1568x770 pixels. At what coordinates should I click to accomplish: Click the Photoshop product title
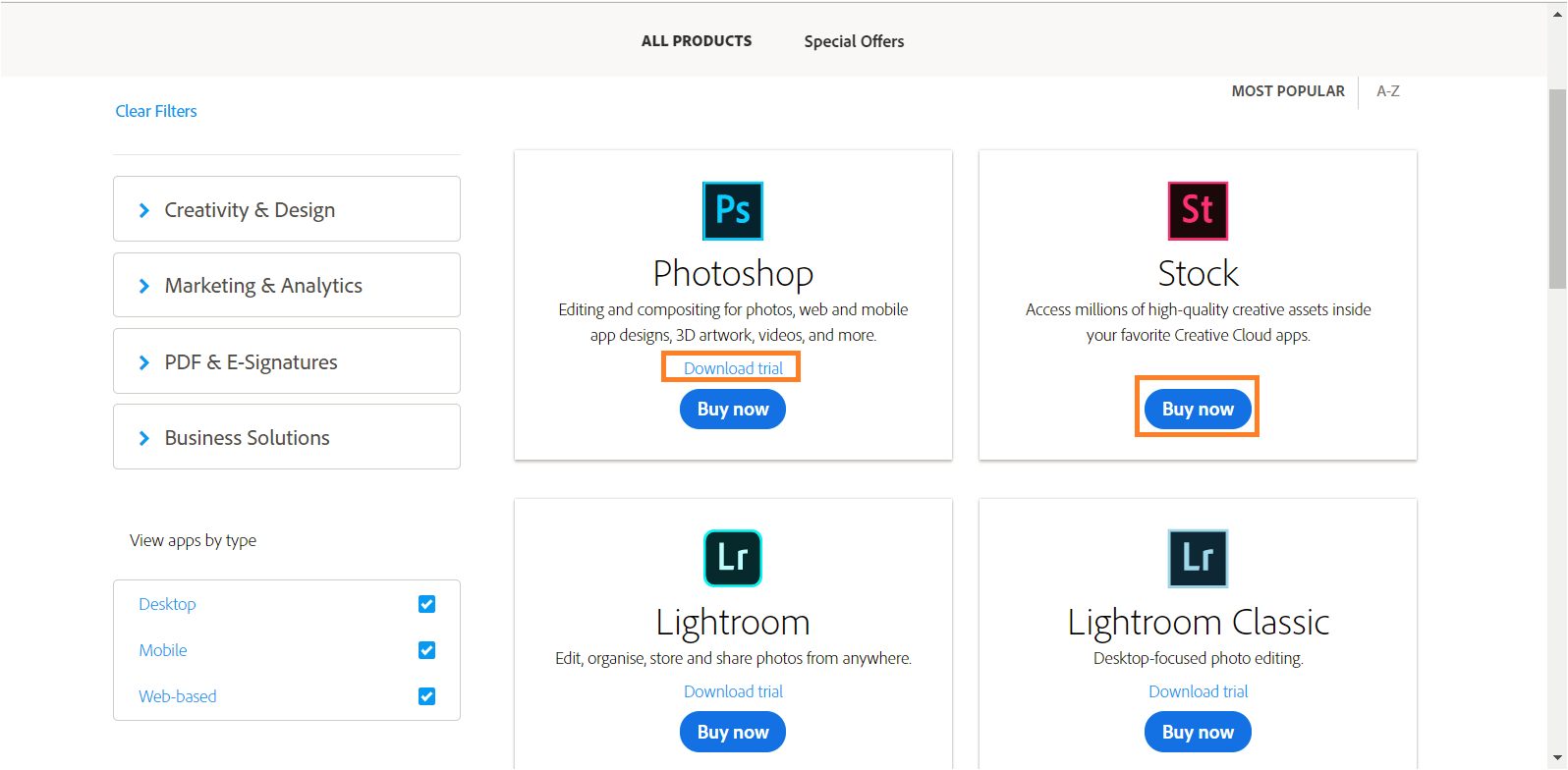pyautogui.click(x=733, y=273)
